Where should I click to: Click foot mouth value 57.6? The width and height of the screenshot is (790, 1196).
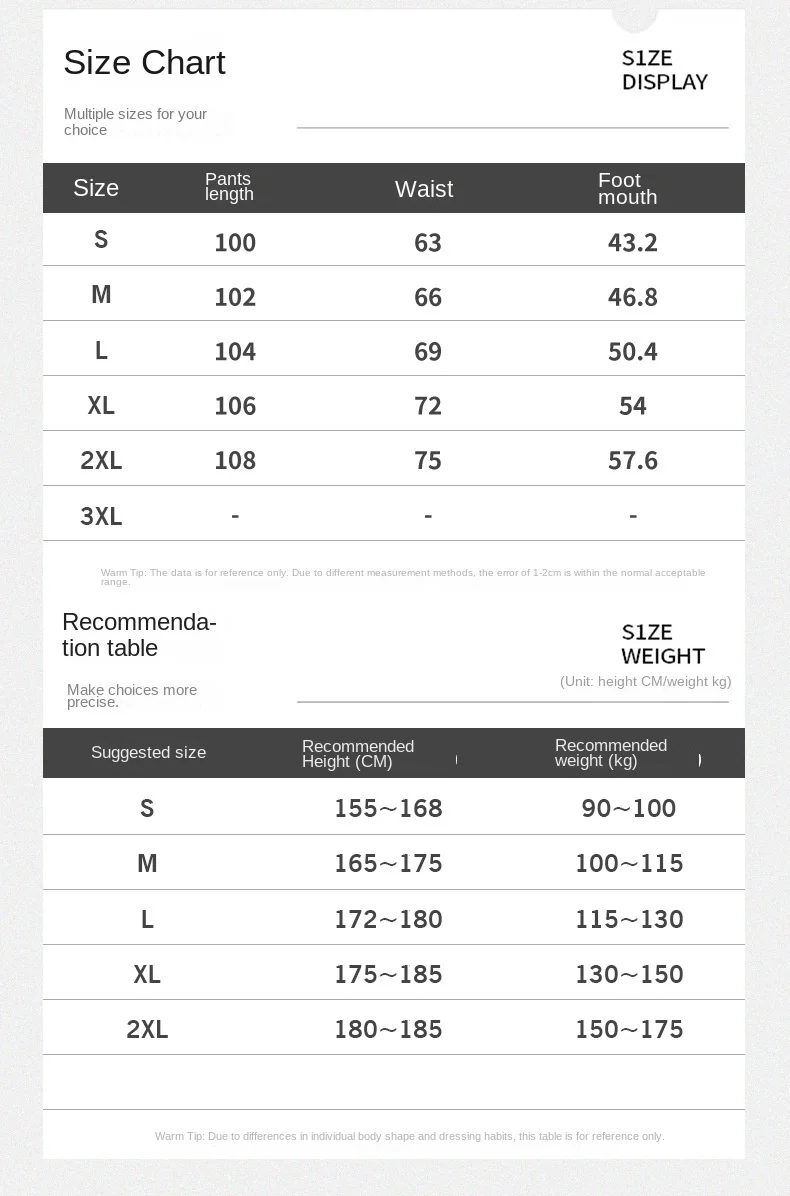tap(632, 460)
